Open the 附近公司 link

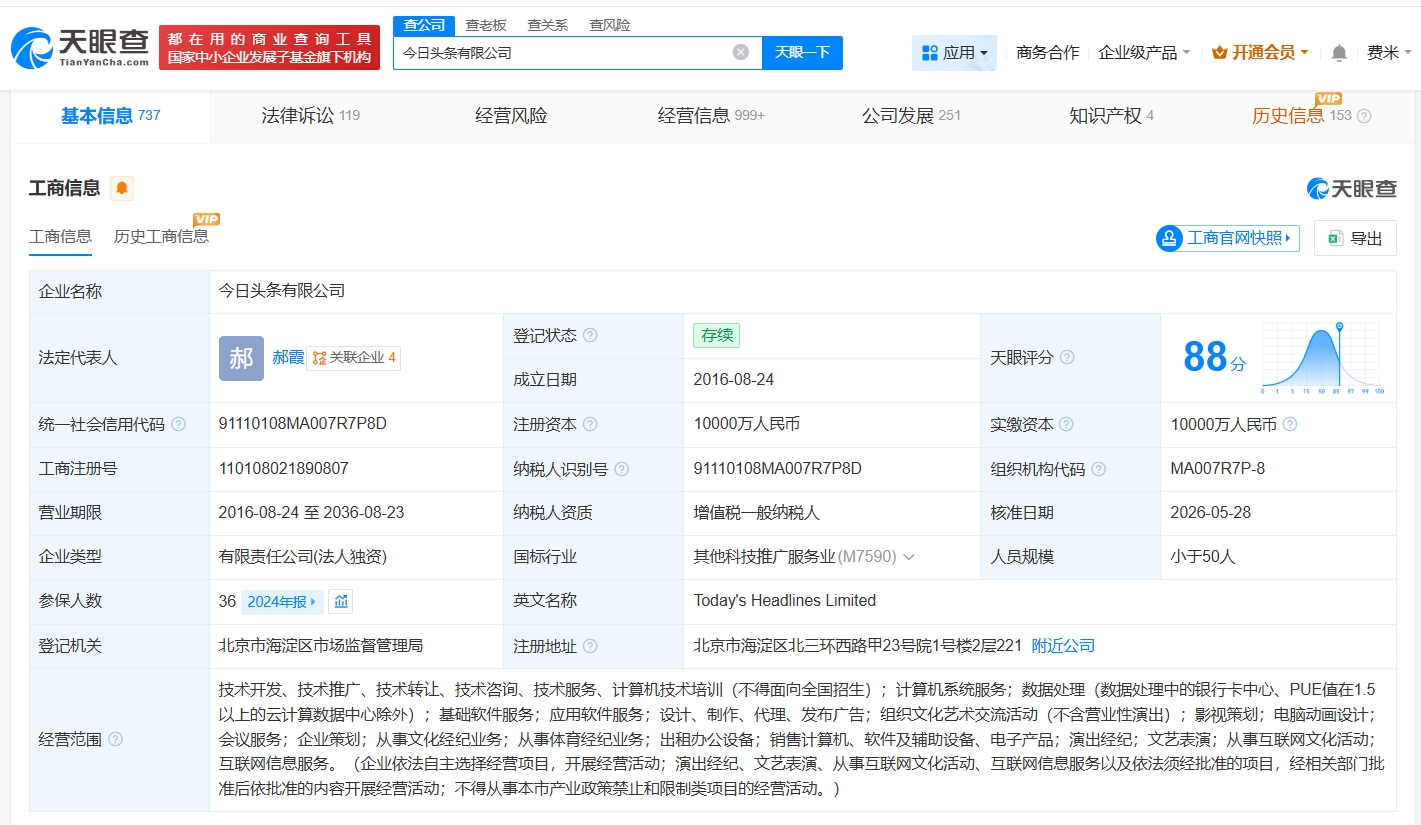1063,646
